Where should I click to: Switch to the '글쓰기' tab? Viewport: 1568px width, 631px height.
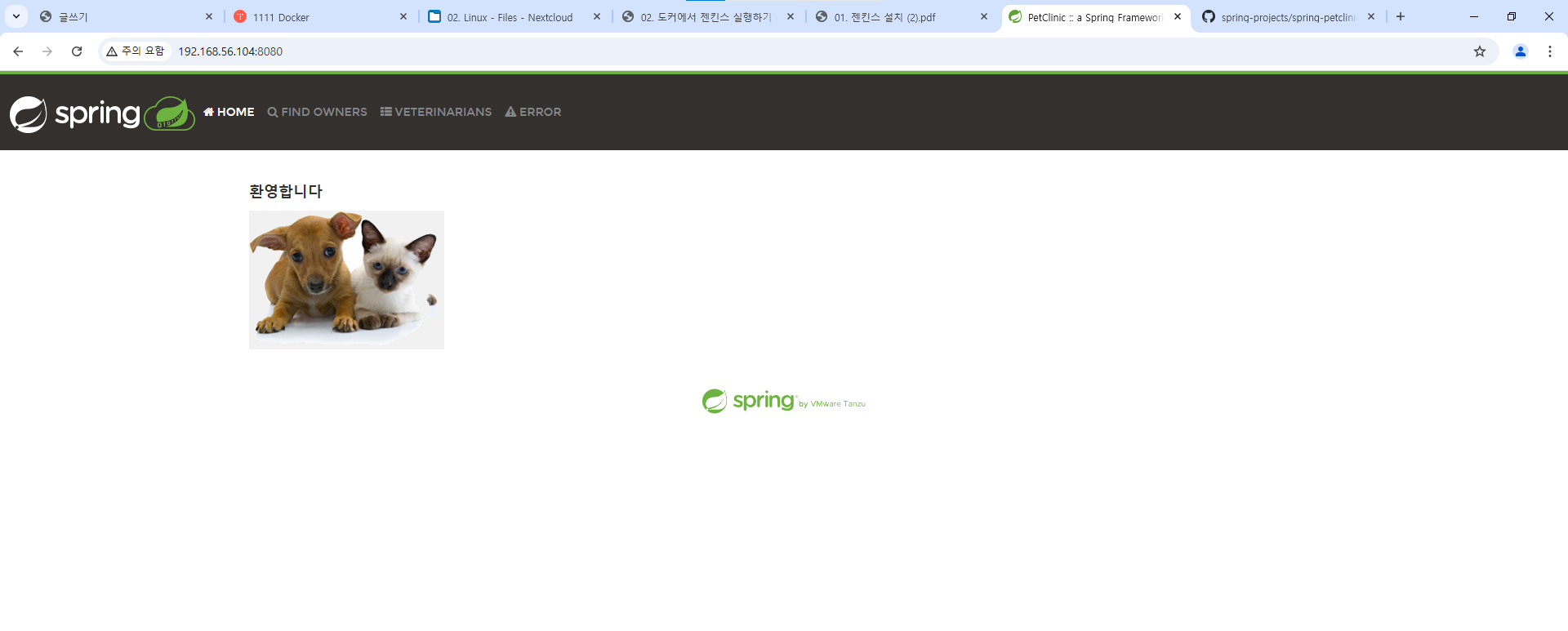pyautogui.click(x=118, y=17)
